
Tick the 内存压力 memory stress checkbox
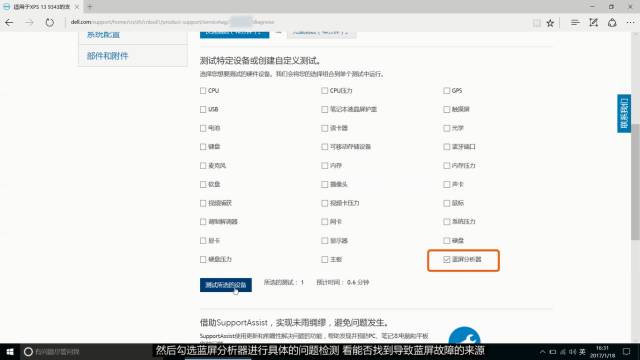click(x=447, y=165)
